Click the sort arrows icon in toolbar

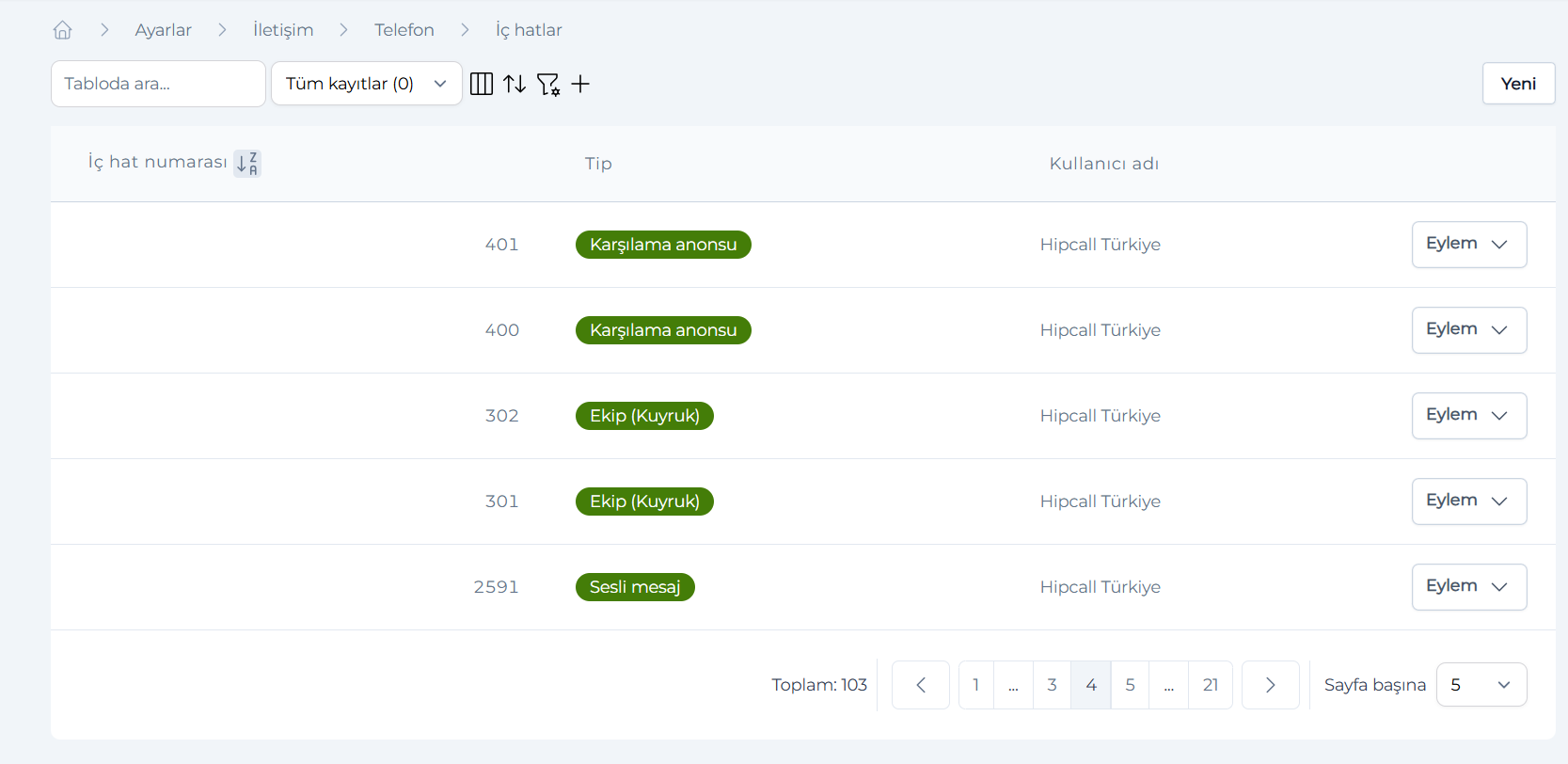point(515,84)
